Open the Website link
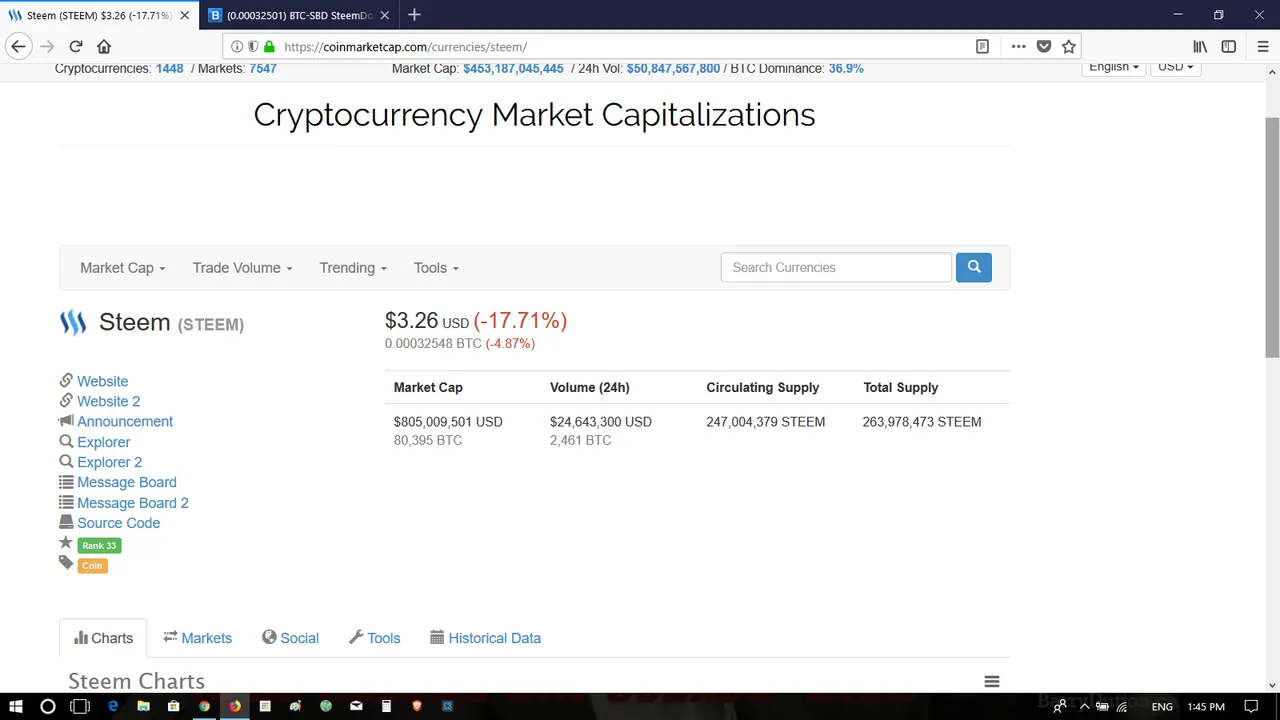The height and width of the screenshot is (720, 1280). point(102,381)
